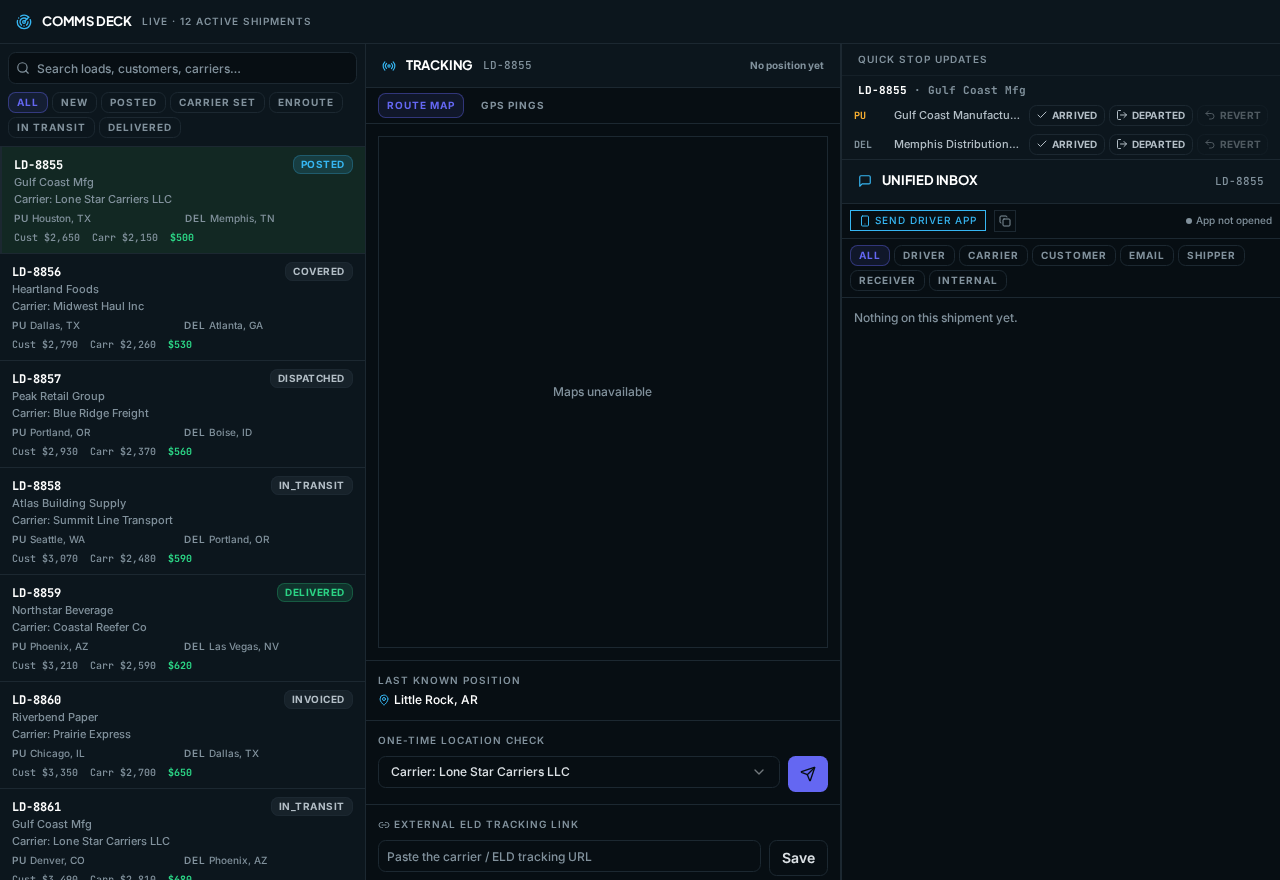Send the one-time location check
This screenshot has height=880, width=1280.
click(808, 774)
